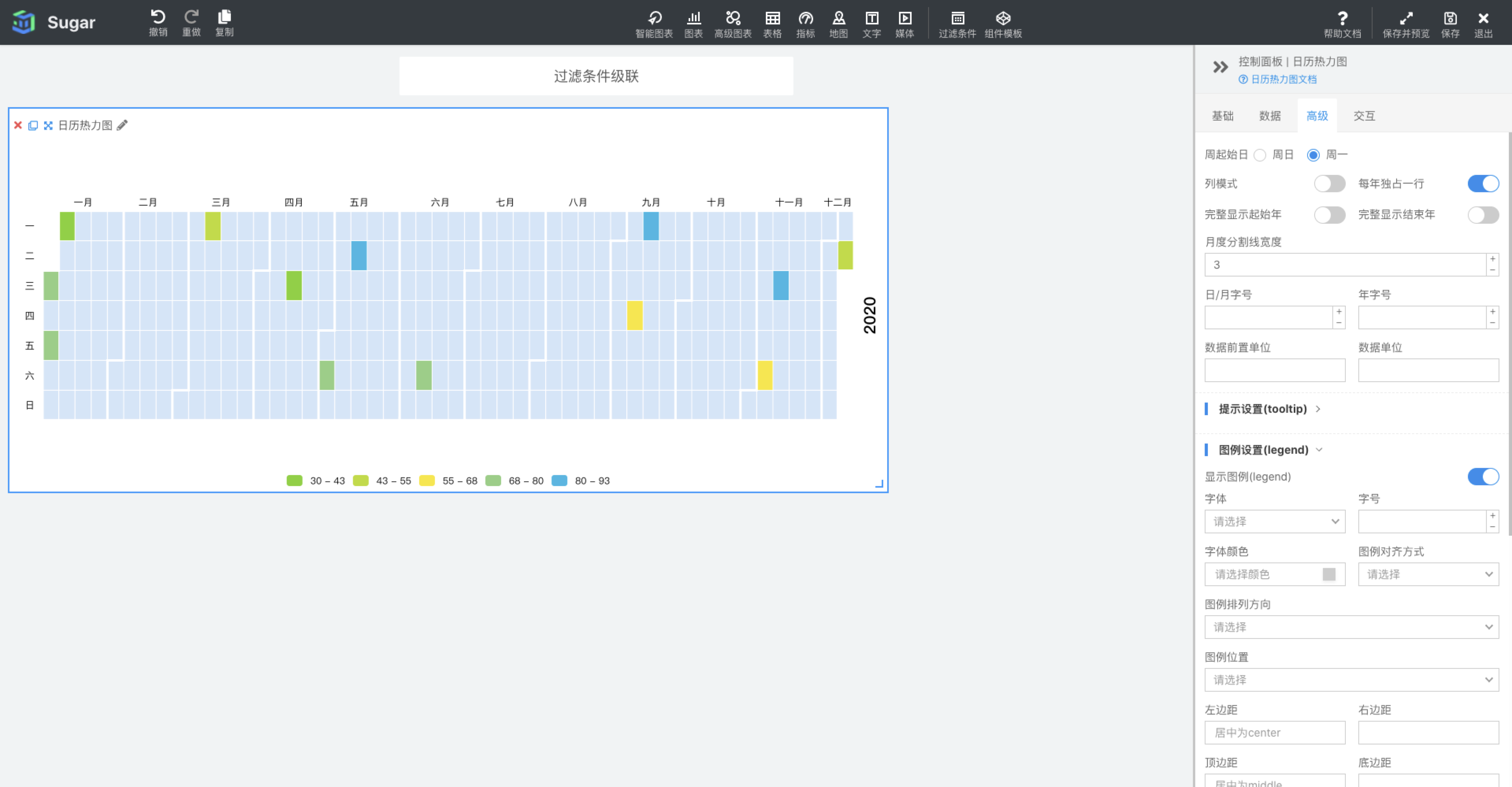Image resolution: width=1512 pixels, height=787 pixels.
Task: Select the 周日 radio button
Action: (1259, 155)
